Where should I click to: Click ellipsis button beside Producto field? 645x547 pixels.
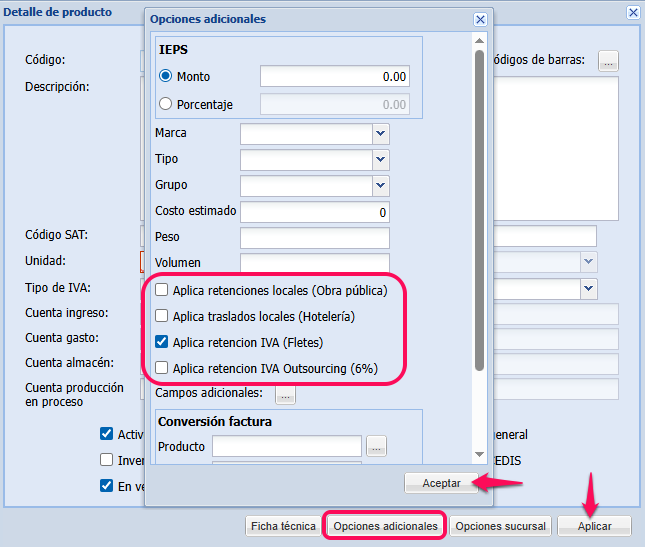[376, 447]
